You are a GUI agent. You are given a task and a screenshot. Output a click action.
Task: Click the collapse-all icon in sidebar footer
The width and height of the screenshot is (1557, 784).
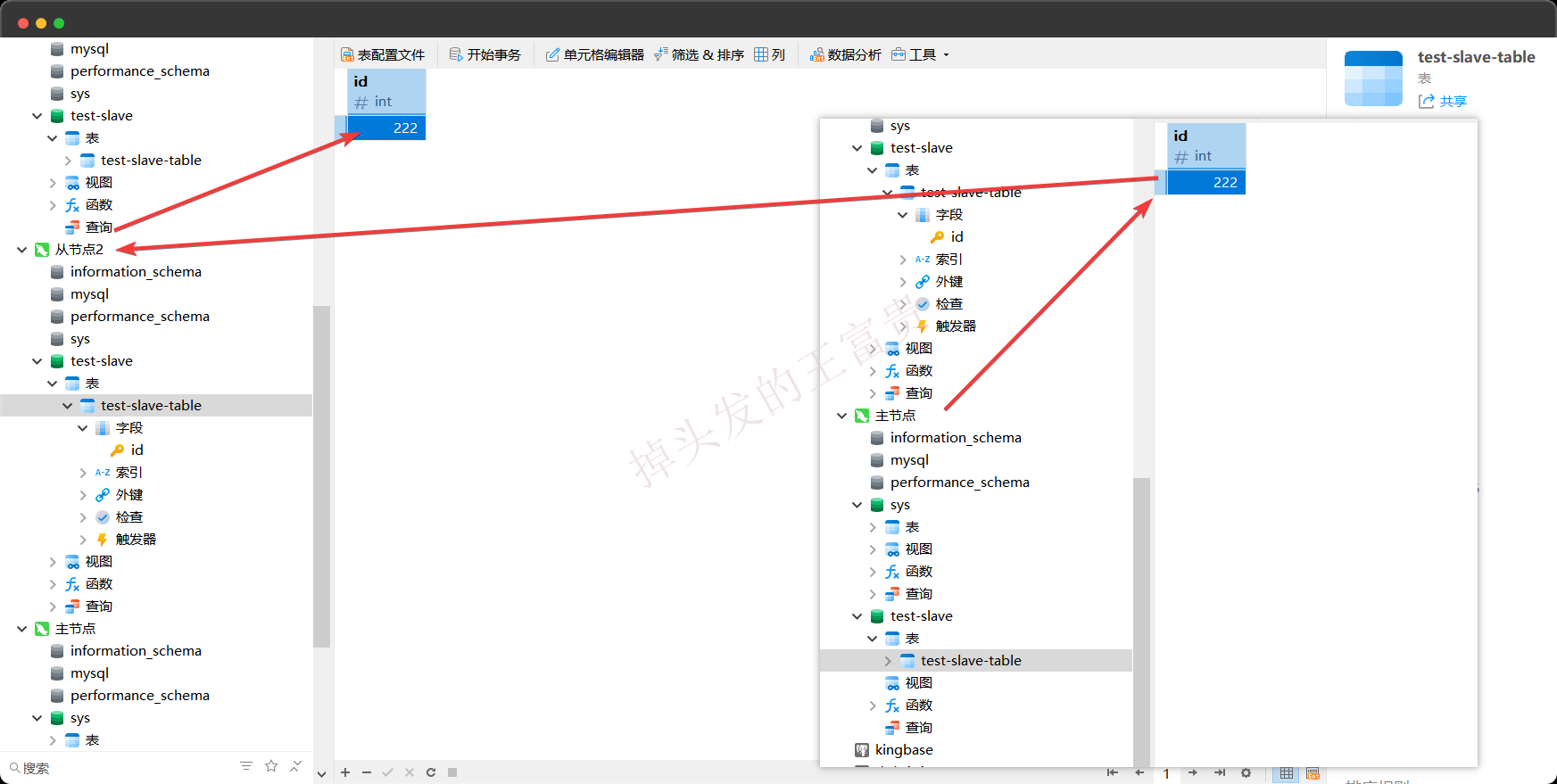(295, 766)
